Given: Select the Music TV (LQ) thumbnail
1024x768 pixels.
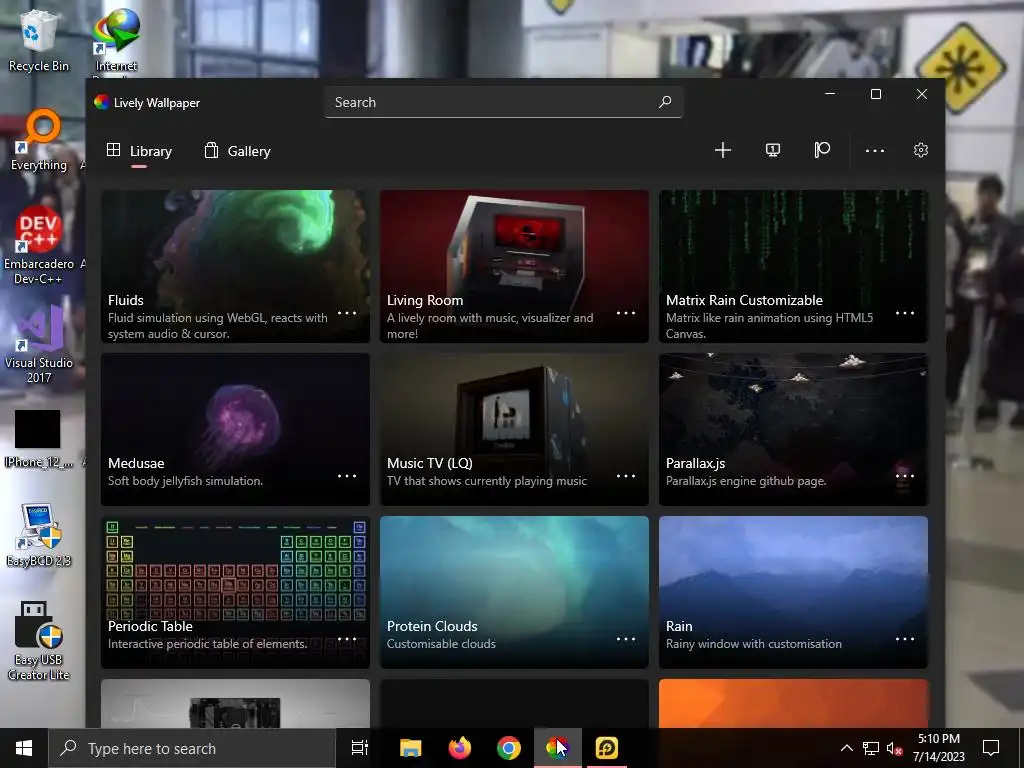Looking at the screenshot, I should pos(515,429).
